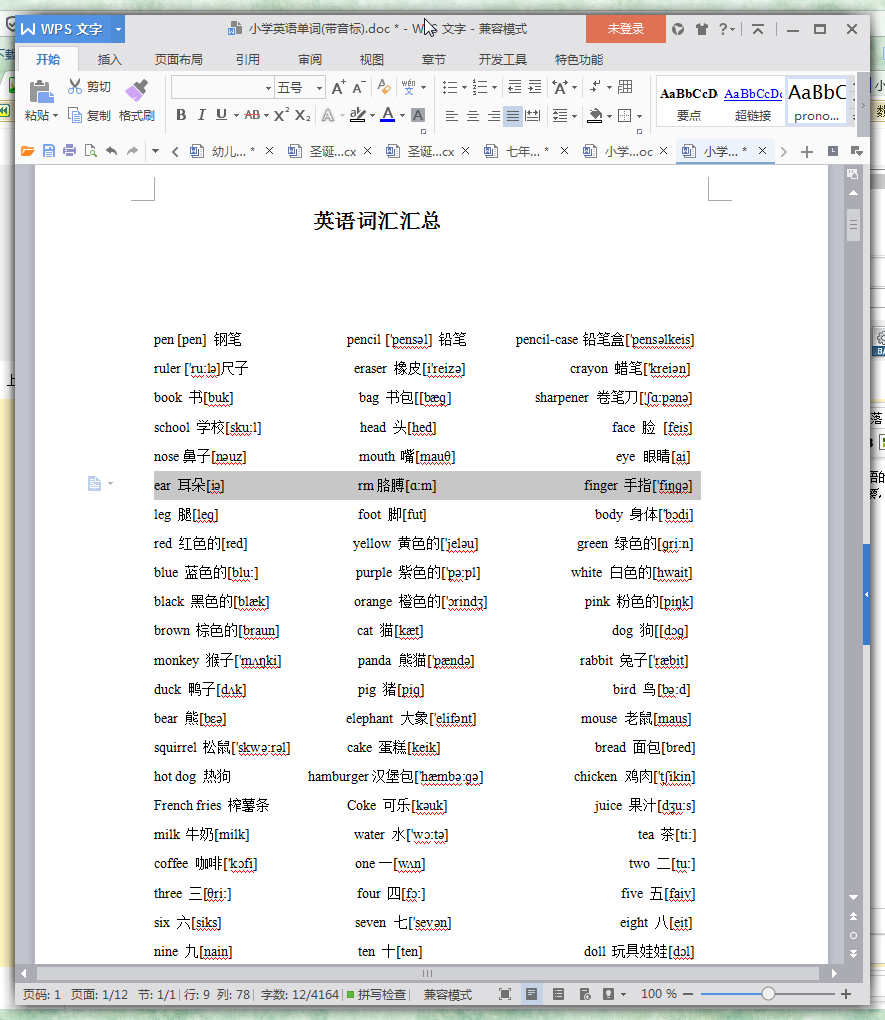This screenshot has width=885, height=1020.
Task: Insert table grid icon
Action: (x=625, y=87)
